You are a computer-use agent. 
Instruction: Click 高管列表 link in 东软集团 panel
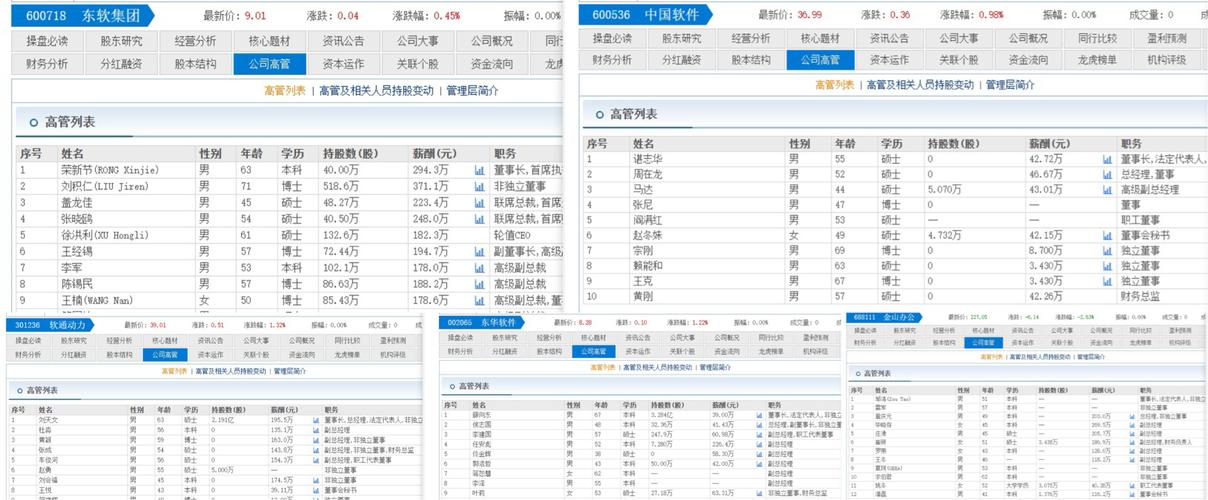(x=287, y=90)
